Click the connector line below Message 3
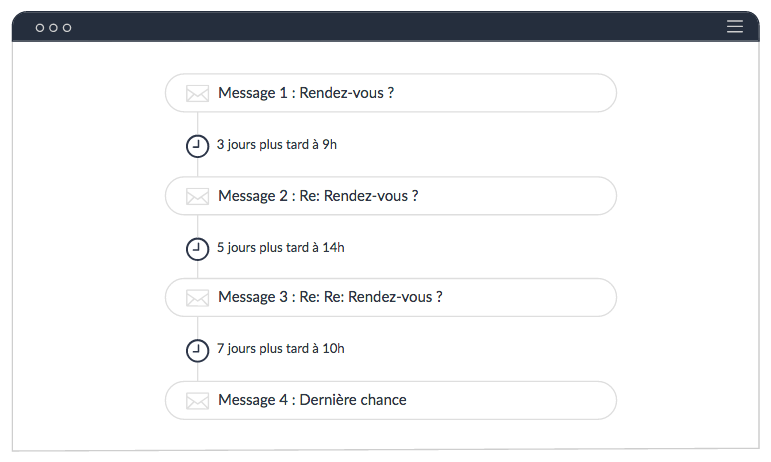The height and width of the screenshot is (462, 771). pos(198,326)
